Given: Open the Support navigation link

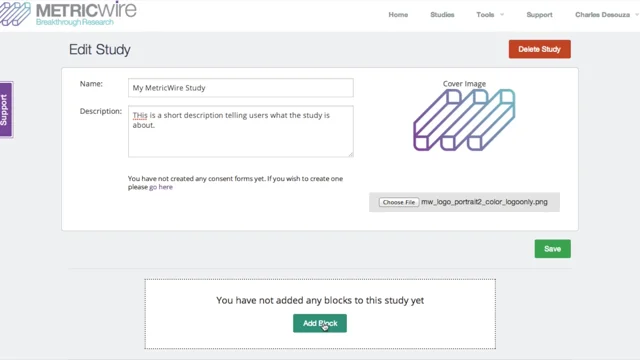Looking at the screenshot, I should coord(539,15).
